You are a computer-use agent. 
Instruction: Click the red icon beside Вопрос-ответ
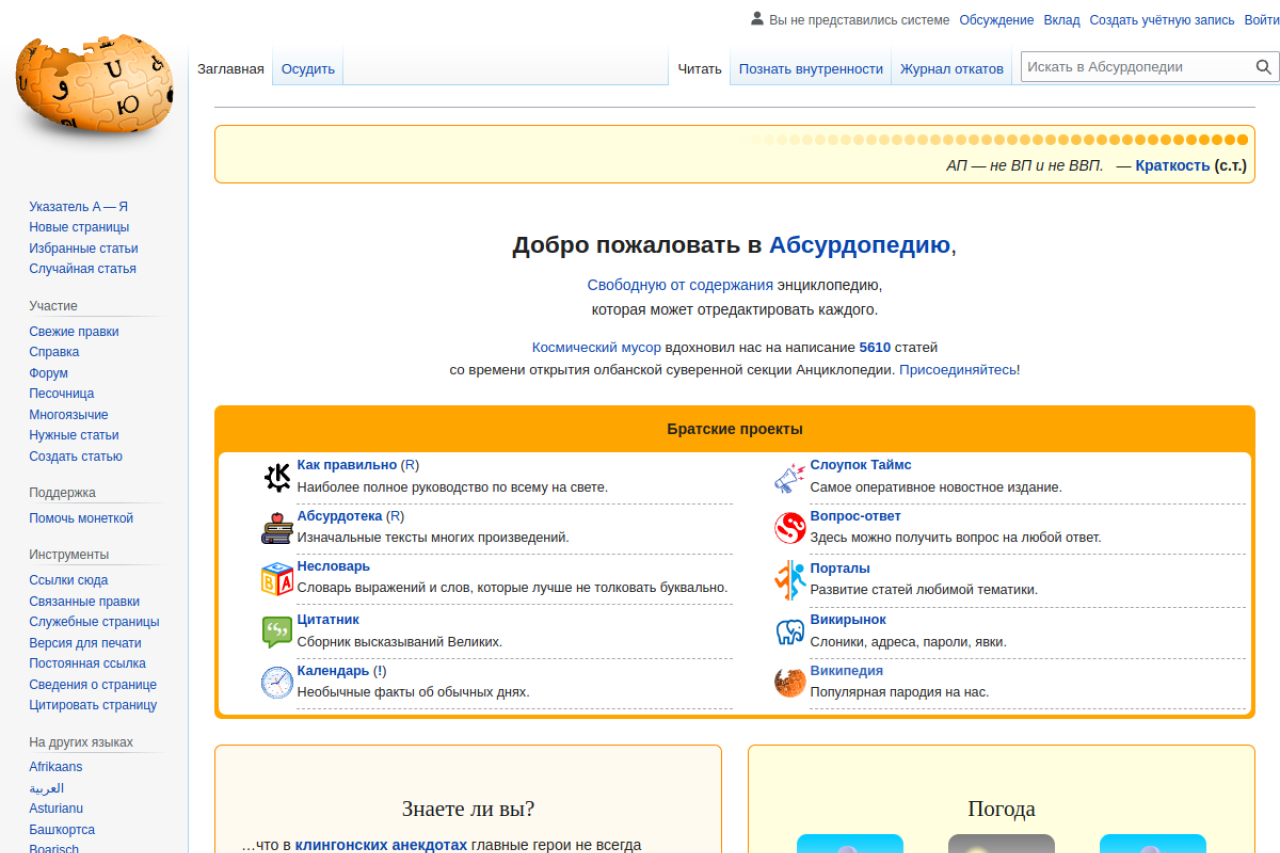(789, 527)
